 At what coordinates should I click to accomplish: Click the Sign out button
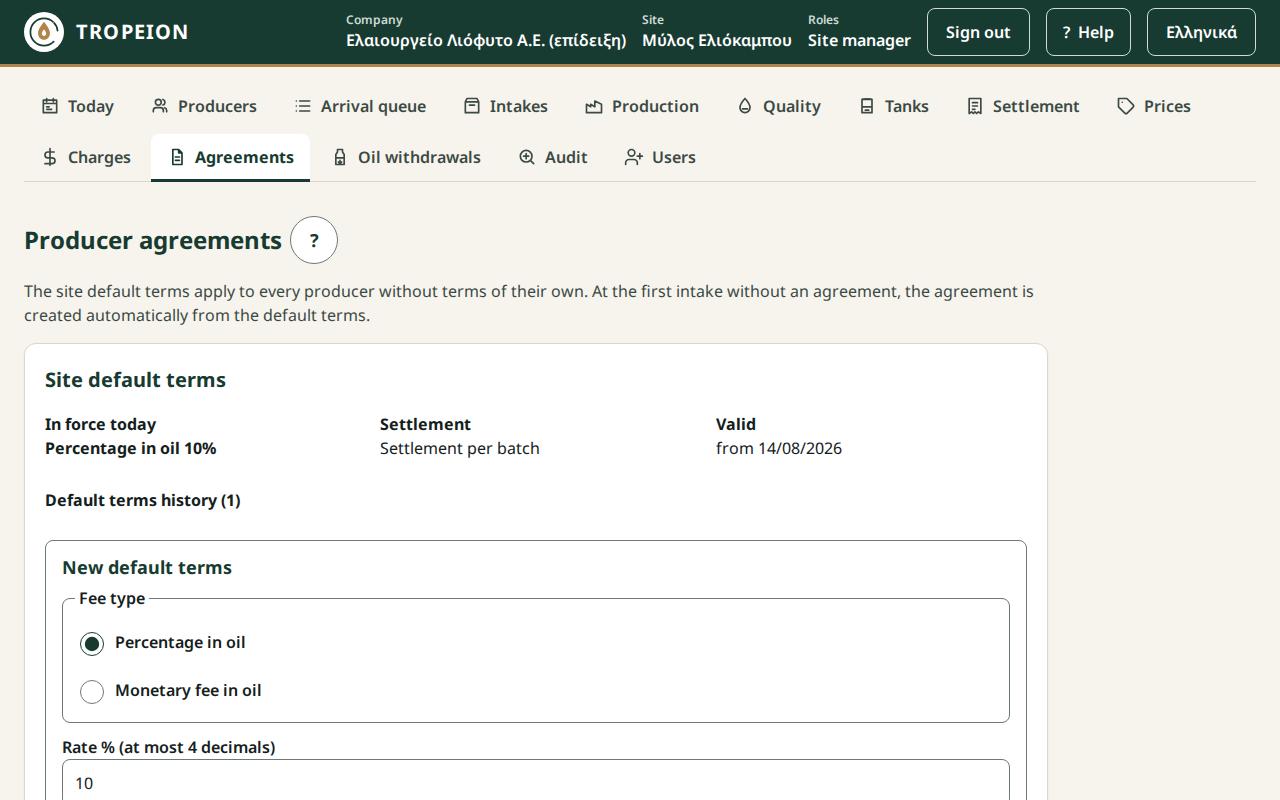pos(978,32)
